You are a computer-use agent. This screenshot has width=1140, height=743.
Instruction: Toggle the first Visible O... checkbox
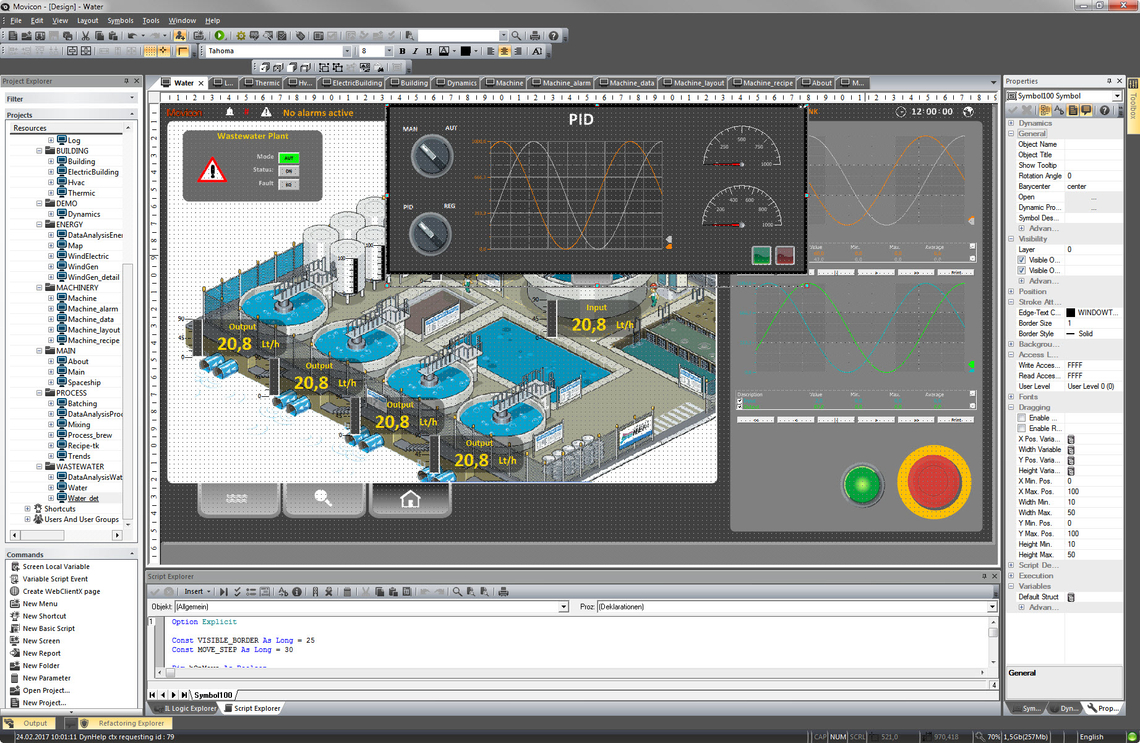(x=1021, y=260)
